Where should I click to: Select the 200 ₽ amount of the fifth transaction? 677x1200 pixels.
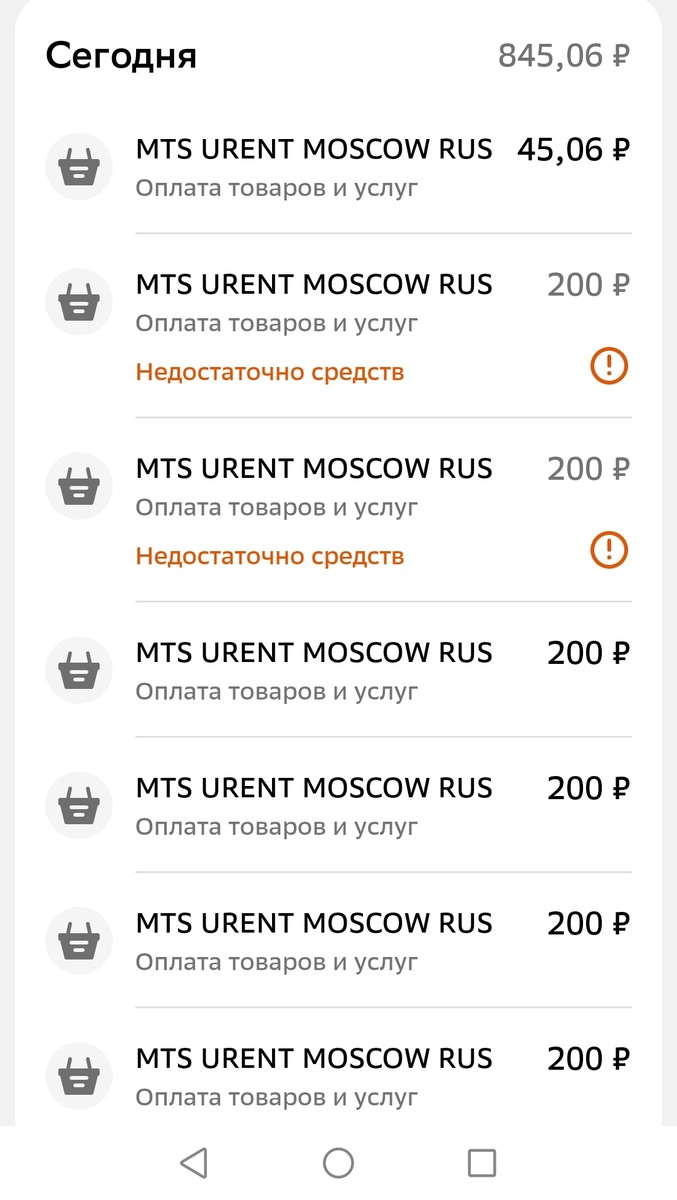click(587, 788)
